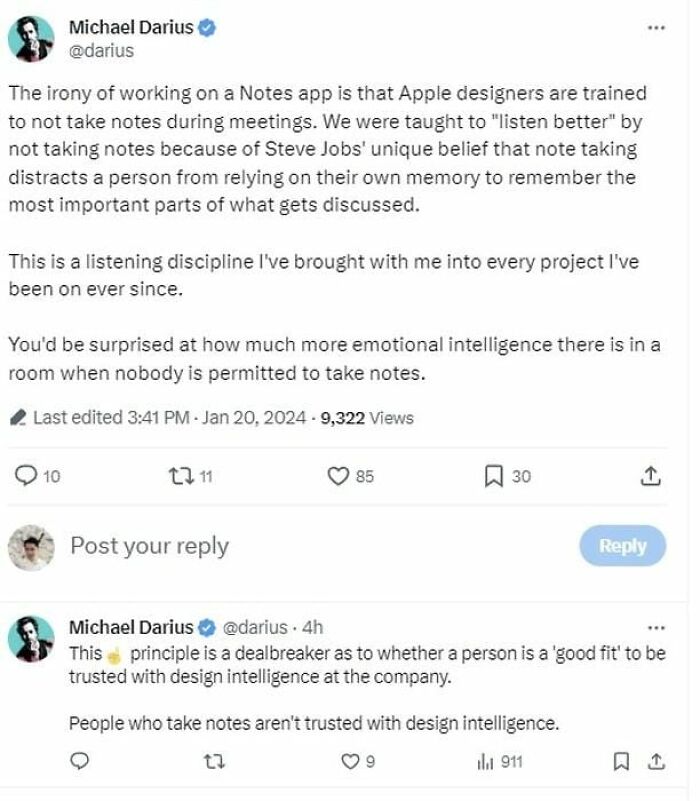The width and height of the screenshot is (700, 801).
Task: Comment on the reply tweet
Action: [79, 762]
